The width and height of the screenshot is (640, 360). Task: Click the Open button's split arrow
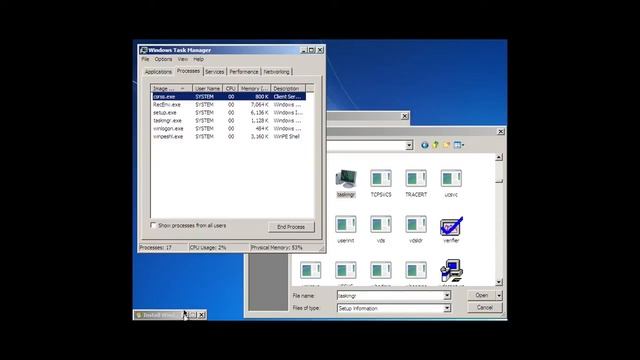[499, 295]
